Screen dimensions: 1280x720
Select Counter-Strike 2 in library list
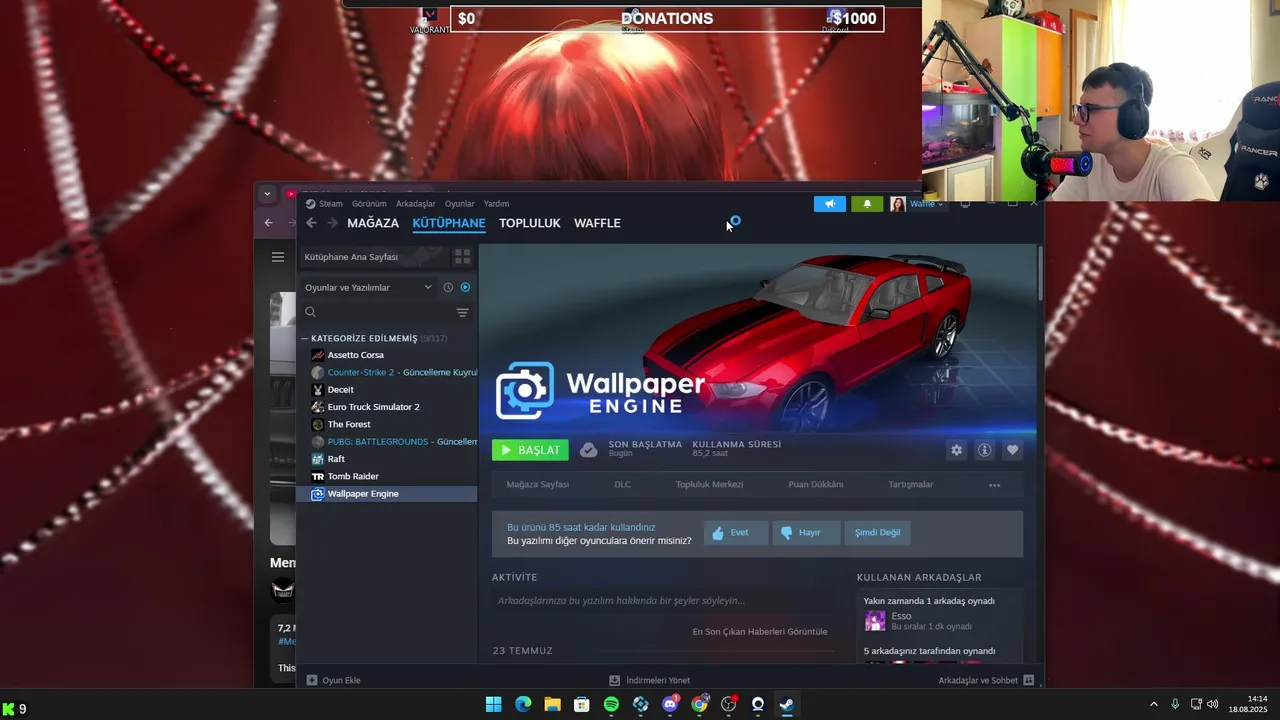(388, 372)
